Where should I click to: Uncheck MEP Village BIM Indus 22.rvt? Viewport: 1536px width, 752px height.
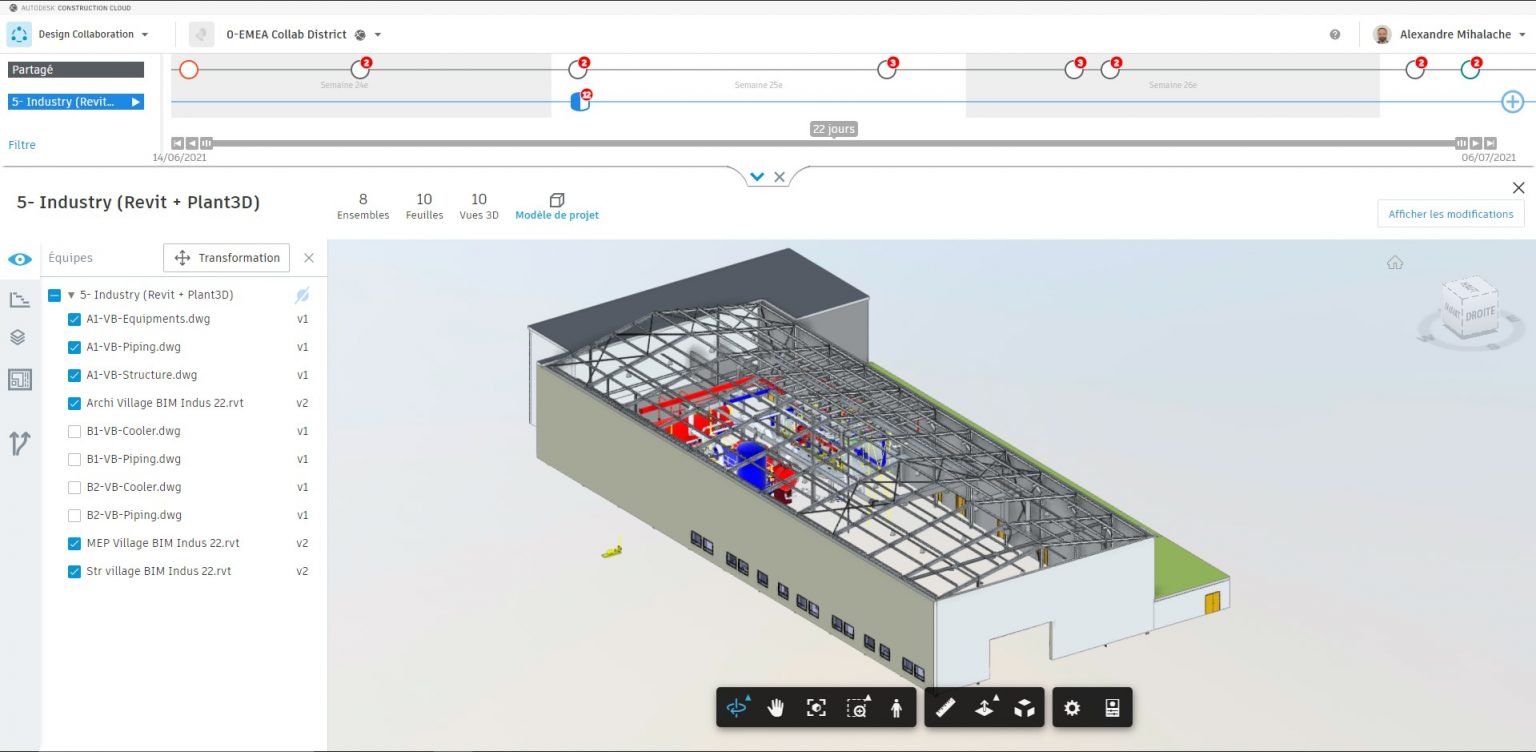74,543
